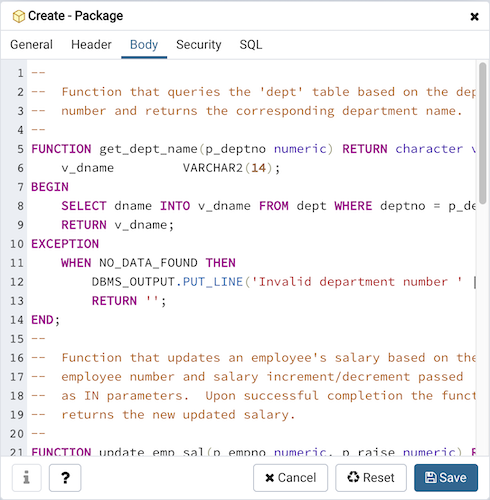The width and height of the screenshot is (490, 500).
Task: Open help with the question mark button
Action: coord(65,478)
